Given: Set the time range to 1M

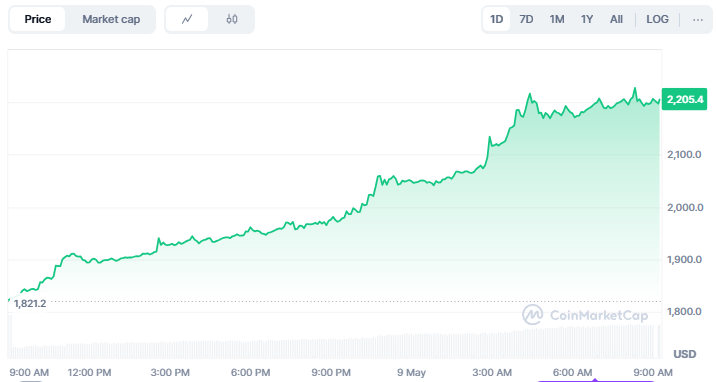Looking at the screenshot, I should tap(557, 19).
